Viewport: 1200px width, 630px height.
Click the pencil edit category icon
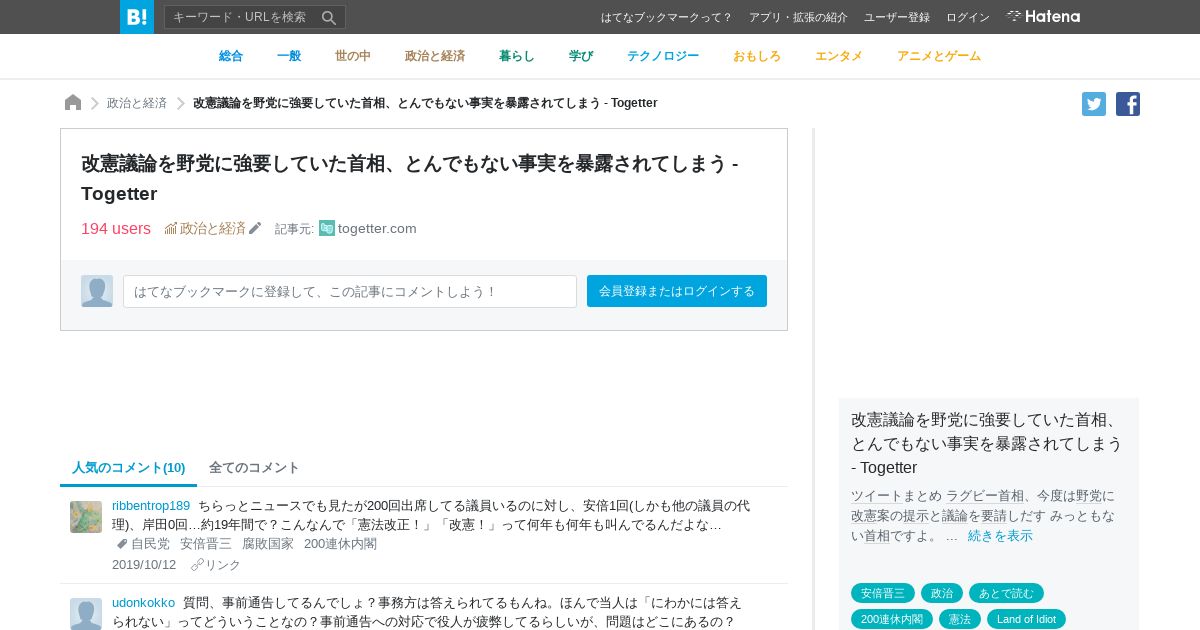coord(255,228)
